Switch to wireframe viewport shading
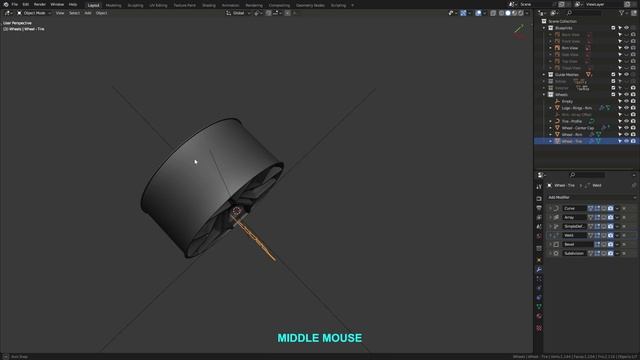This screenshot has width=640, height=360. (501, 13)
